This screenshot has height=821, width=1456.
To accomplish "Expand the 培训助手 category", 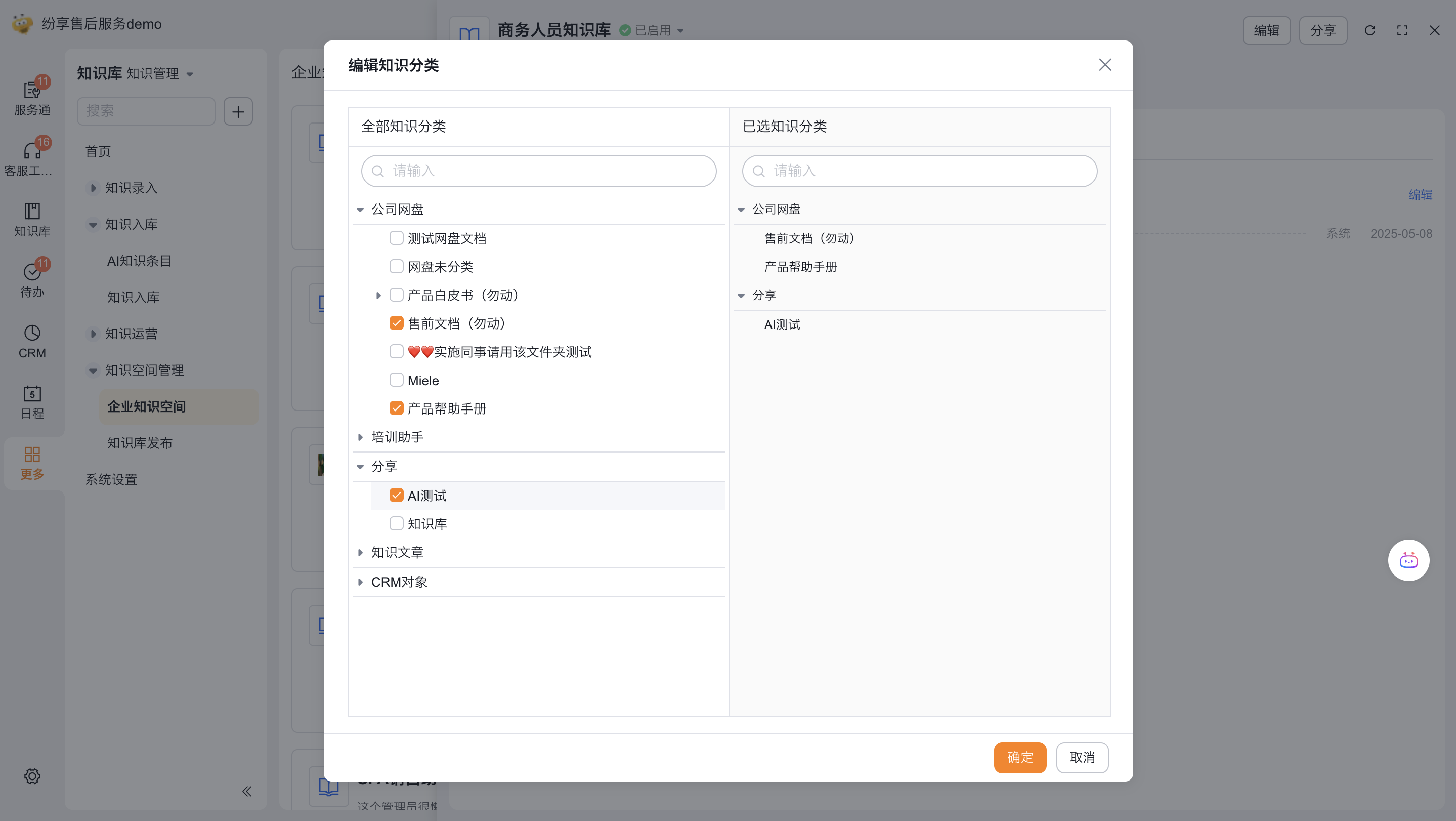I will pos(361,437).
